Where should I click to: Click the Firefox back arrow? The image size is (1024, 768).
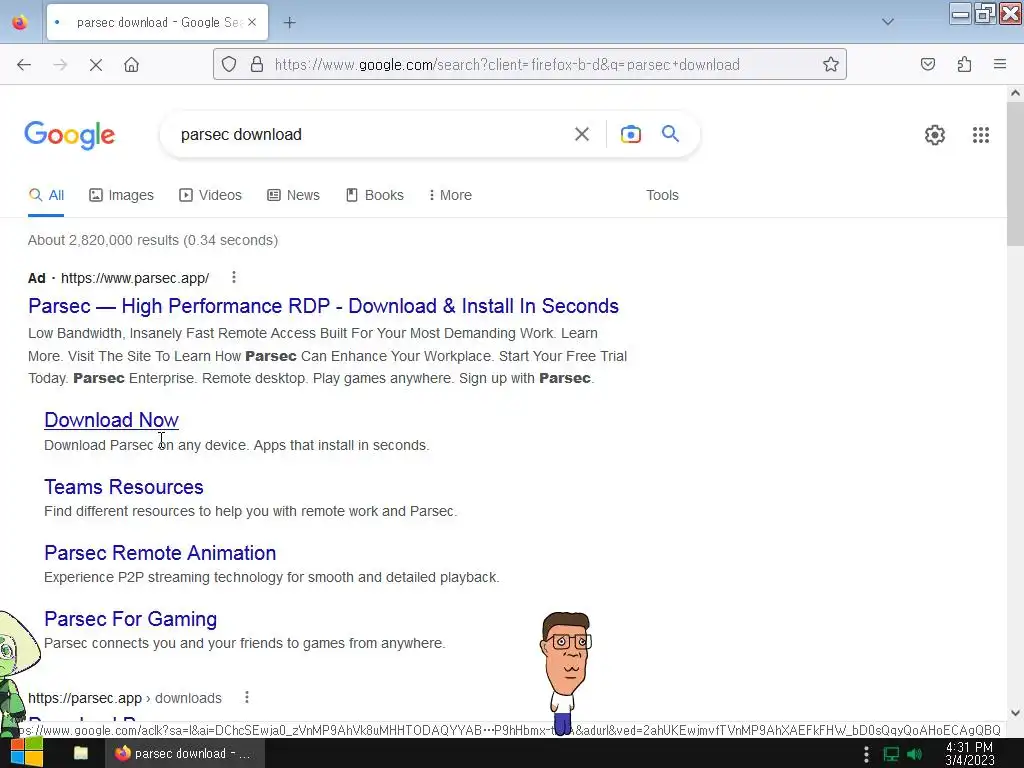24,65
